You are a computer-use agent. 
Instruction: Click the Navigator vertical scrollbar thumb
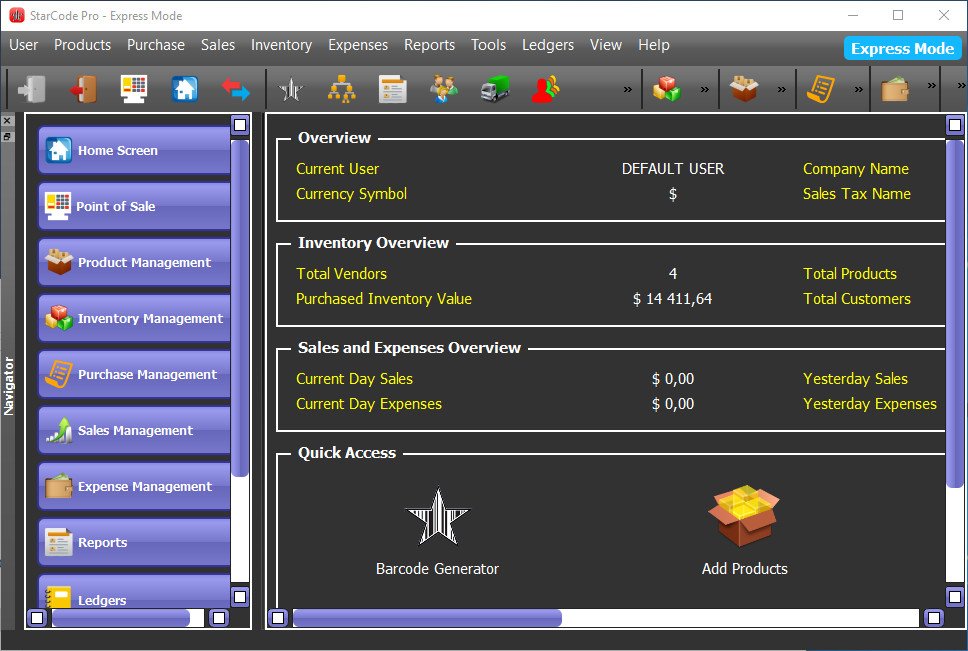240,308
